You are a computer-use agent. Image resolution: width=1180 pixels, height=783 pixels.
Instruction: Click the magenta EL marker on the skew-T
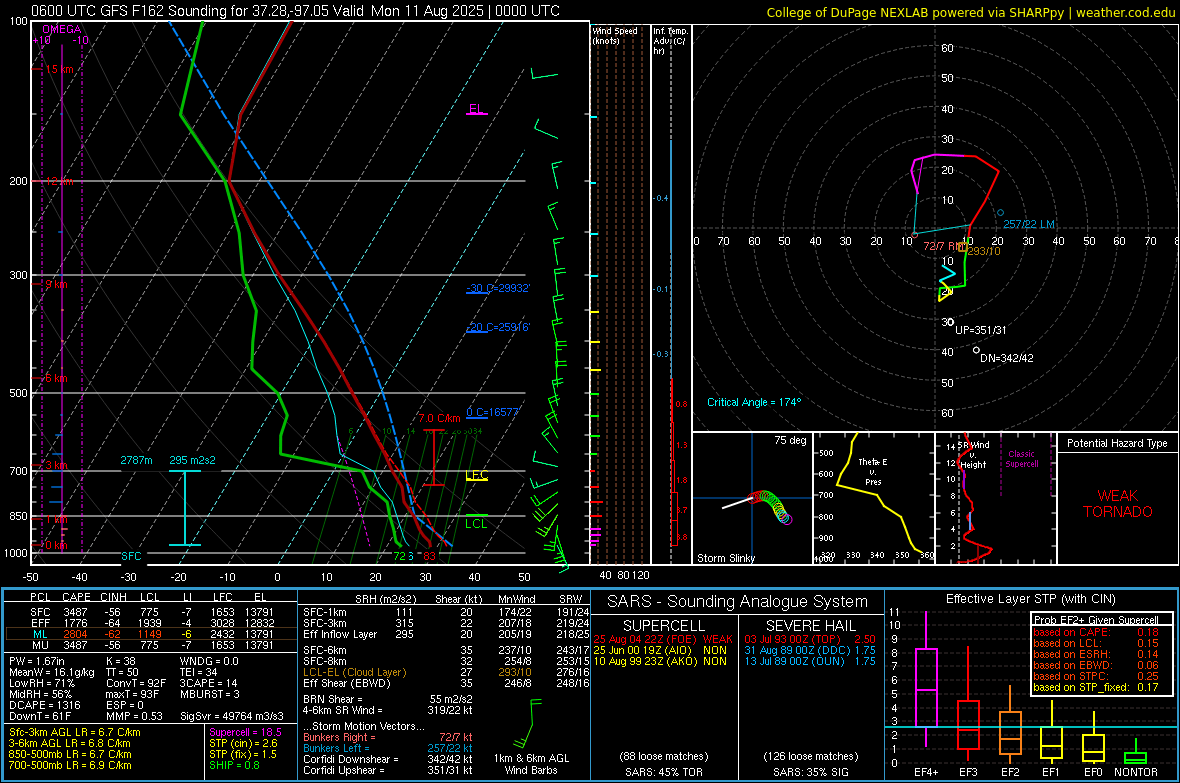click(x=476, y=108)
